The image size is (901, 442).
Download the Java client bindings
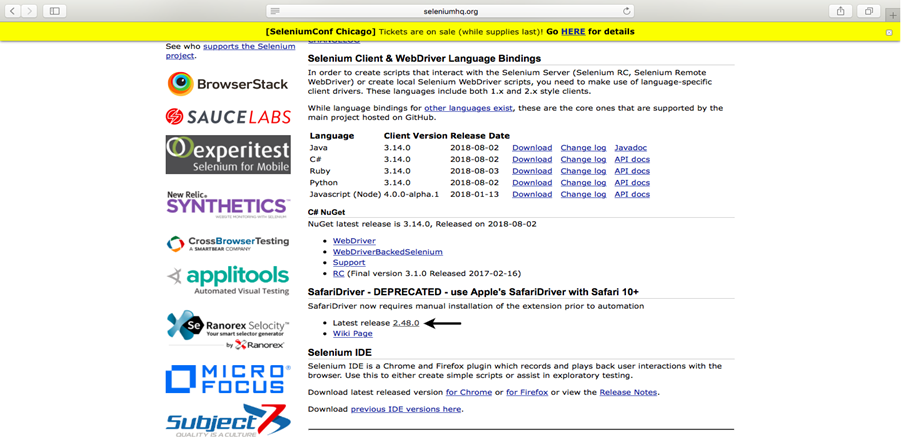532,148
